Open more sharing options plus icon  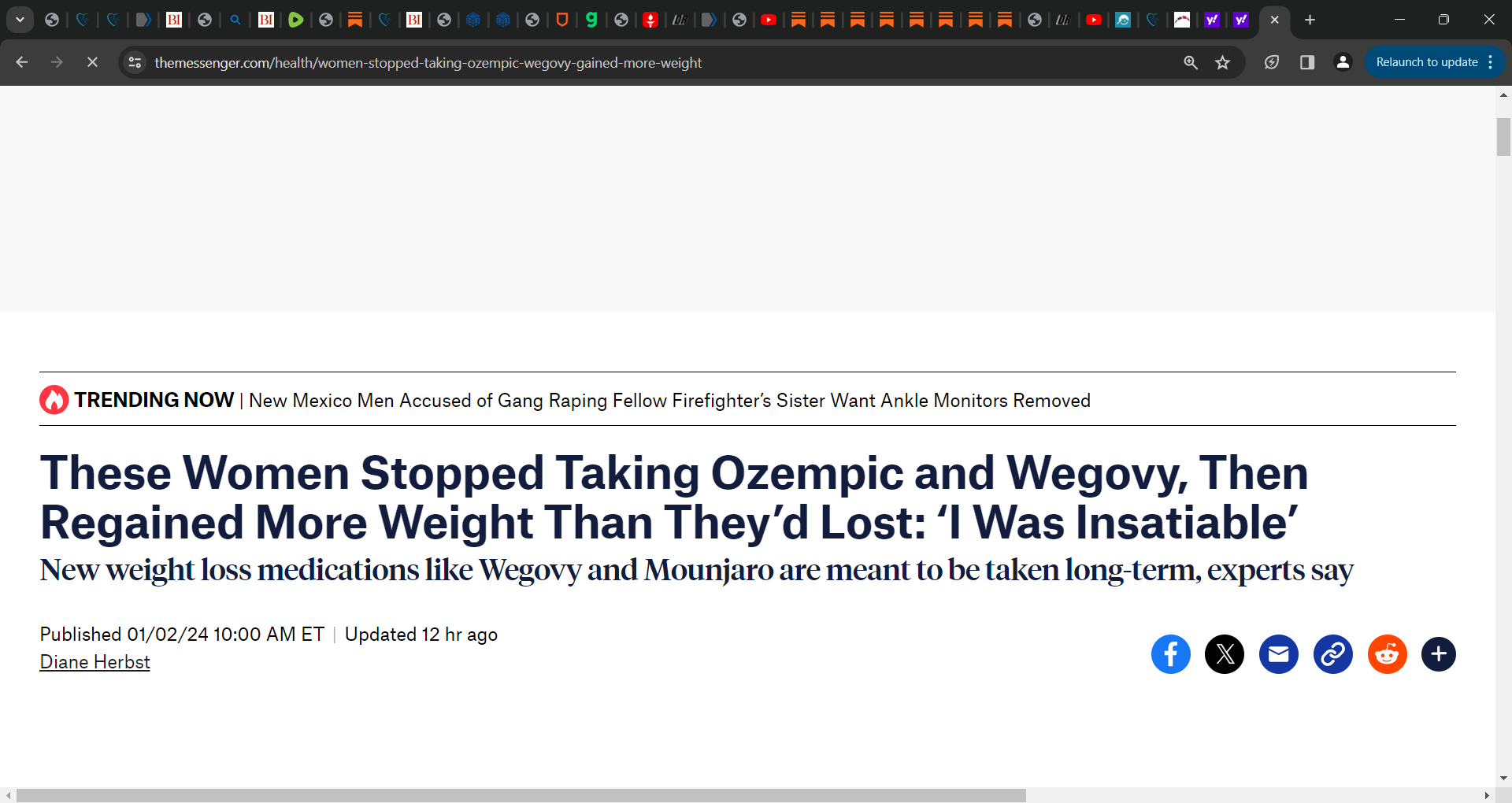pos(1439,654)
